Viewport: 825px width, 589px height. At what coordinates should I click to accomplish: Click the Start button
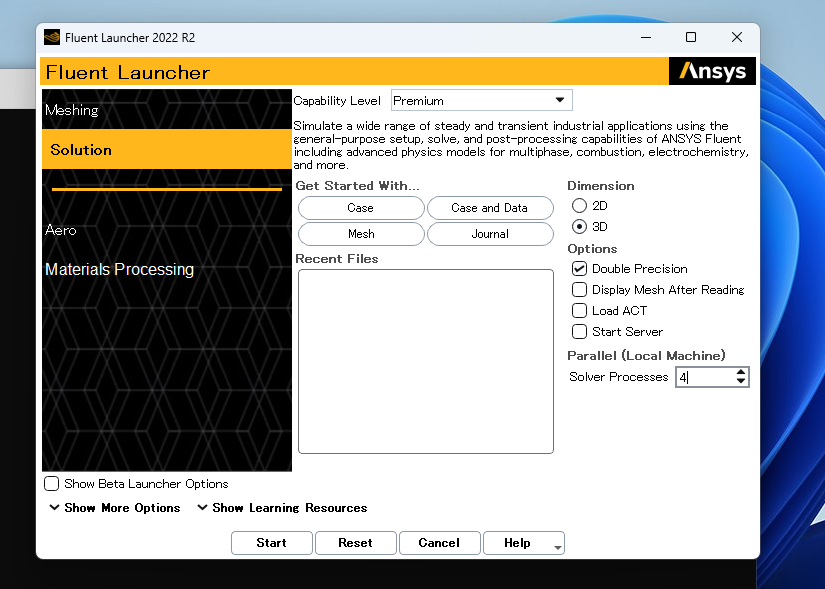pyautogui.click(x=271, y=543)
